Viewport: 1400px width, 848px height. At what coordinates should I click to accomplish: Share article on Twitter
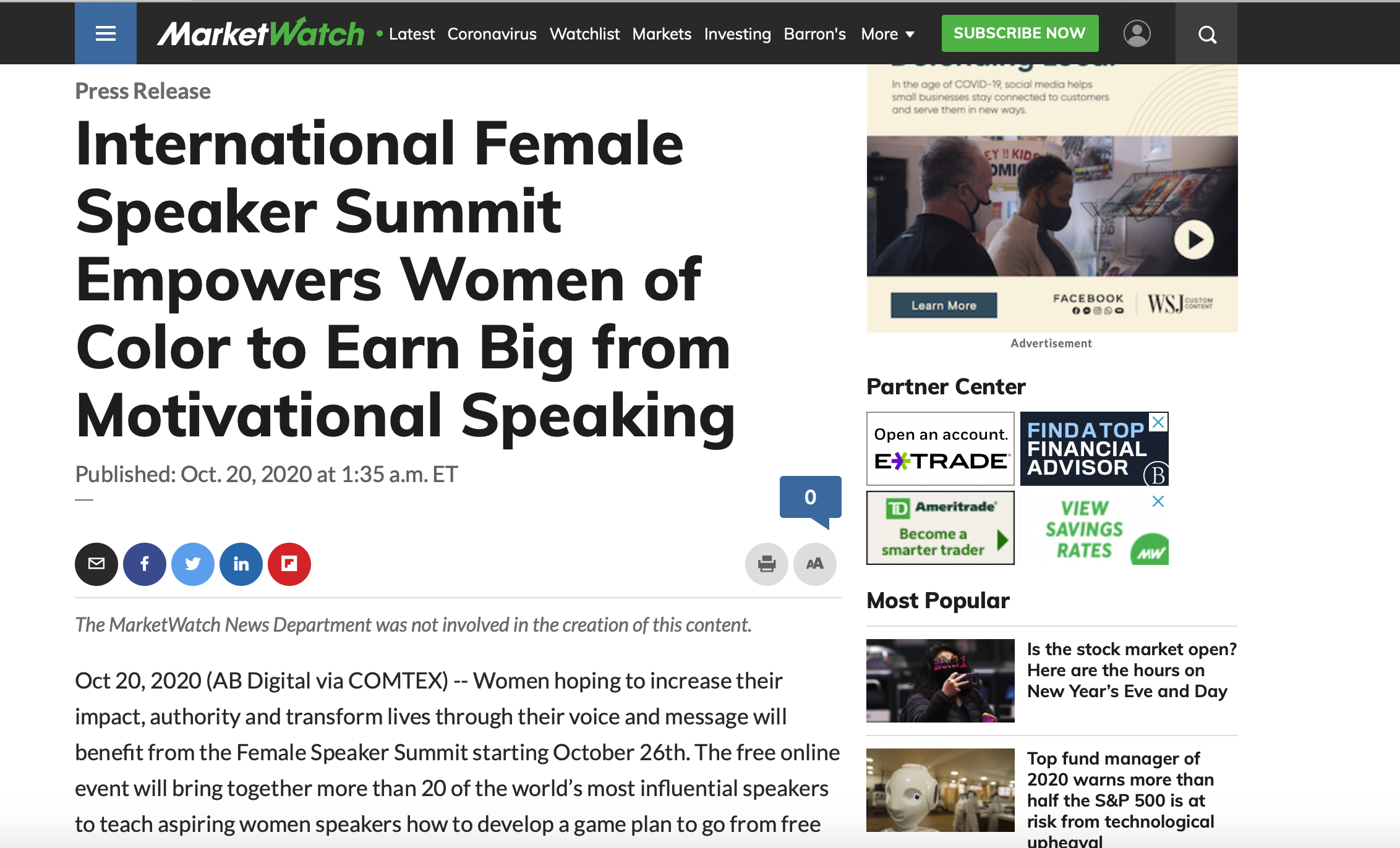[193, 564]
